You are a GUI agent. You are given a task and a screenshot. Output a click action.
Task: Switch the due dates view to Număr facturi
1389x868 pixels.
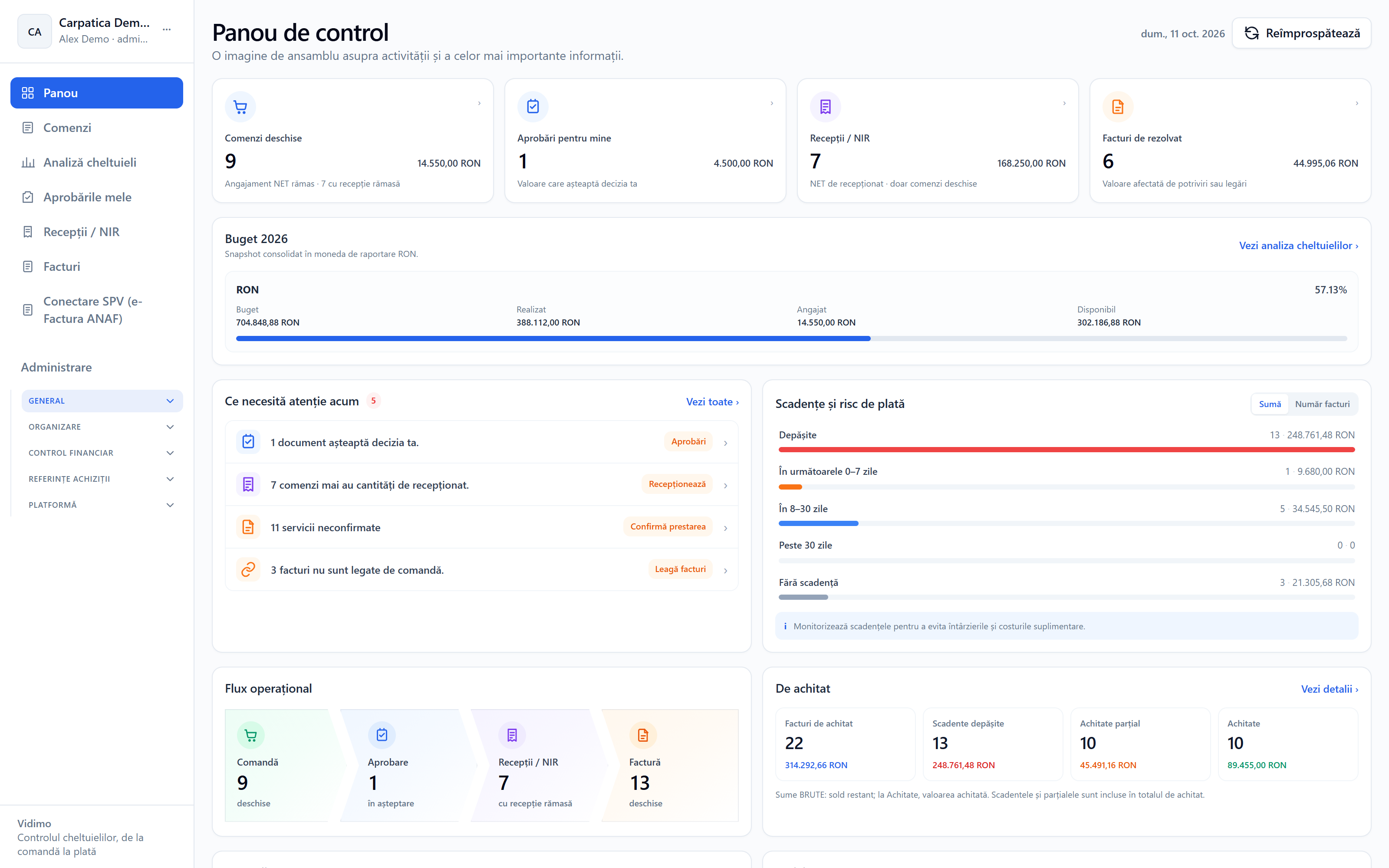click(1322, 404)
